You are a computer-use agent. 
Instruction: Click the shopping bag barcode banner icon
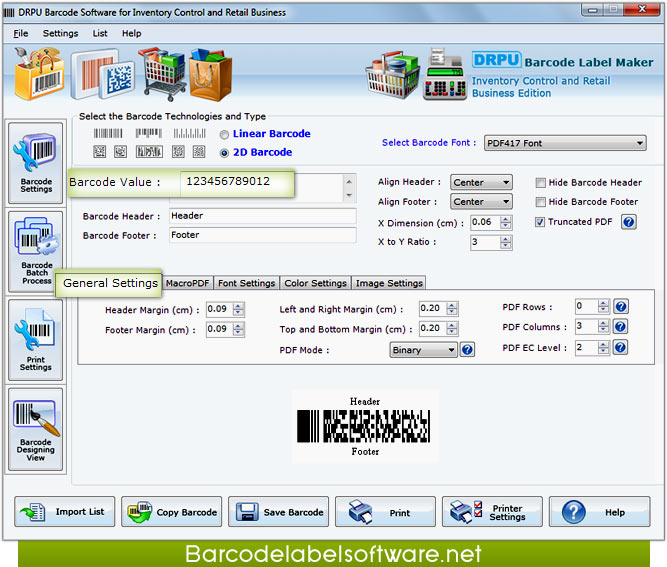[39, 74]
